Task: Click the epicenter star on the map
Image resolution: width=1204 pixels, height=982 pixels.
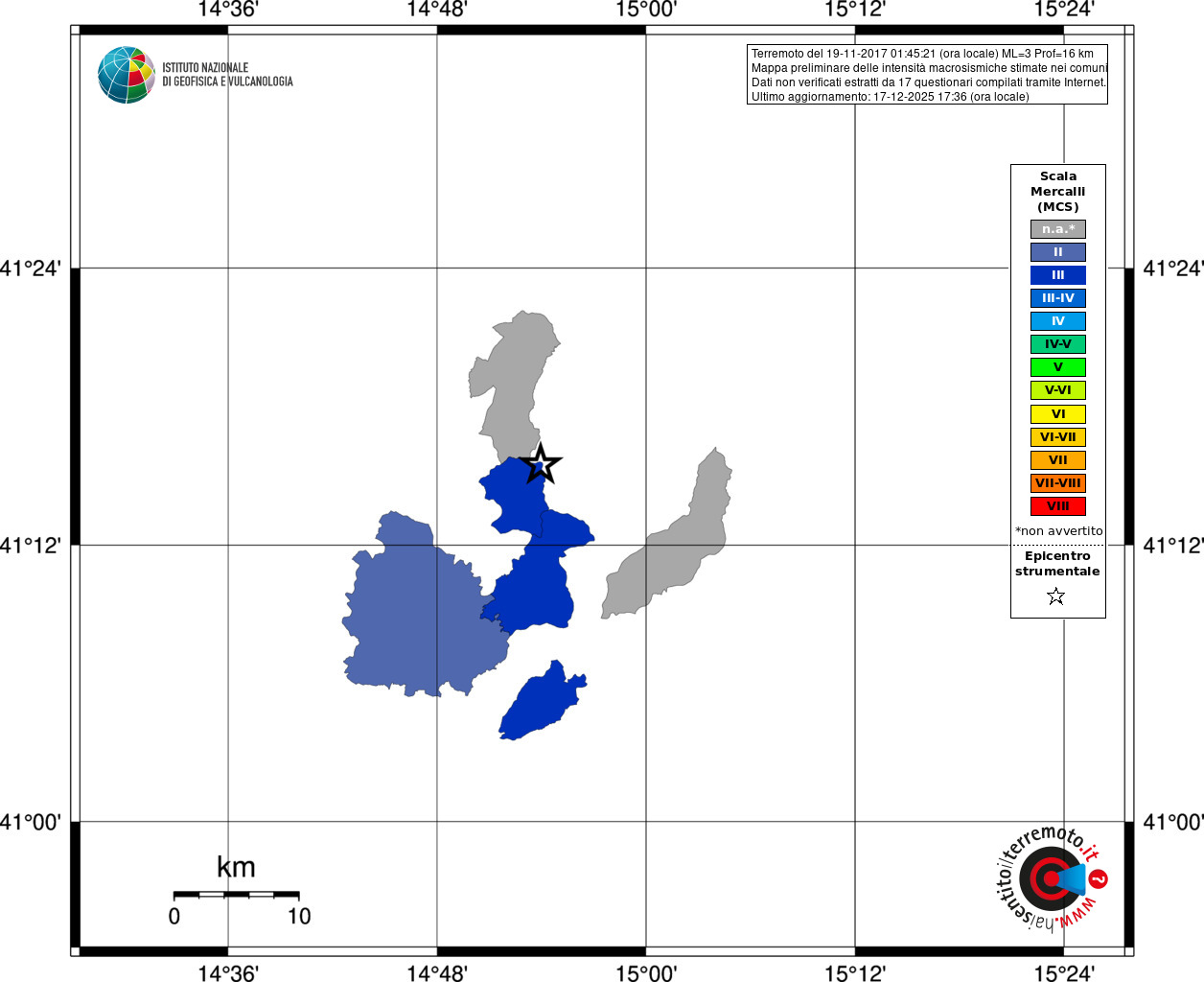Action: click(541, 464)
